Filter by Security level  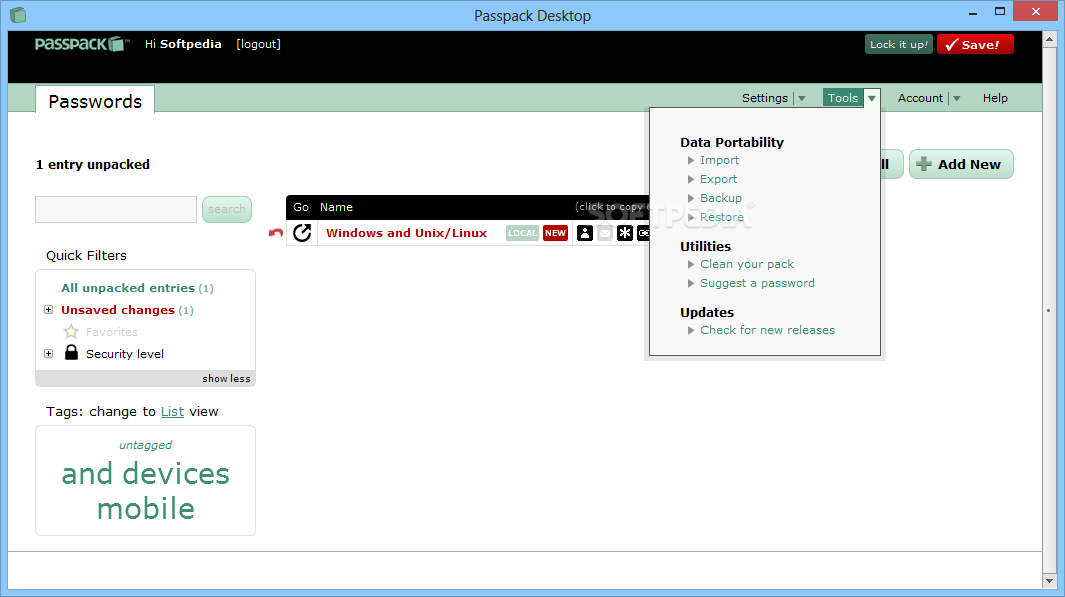(x=125, y=354)
